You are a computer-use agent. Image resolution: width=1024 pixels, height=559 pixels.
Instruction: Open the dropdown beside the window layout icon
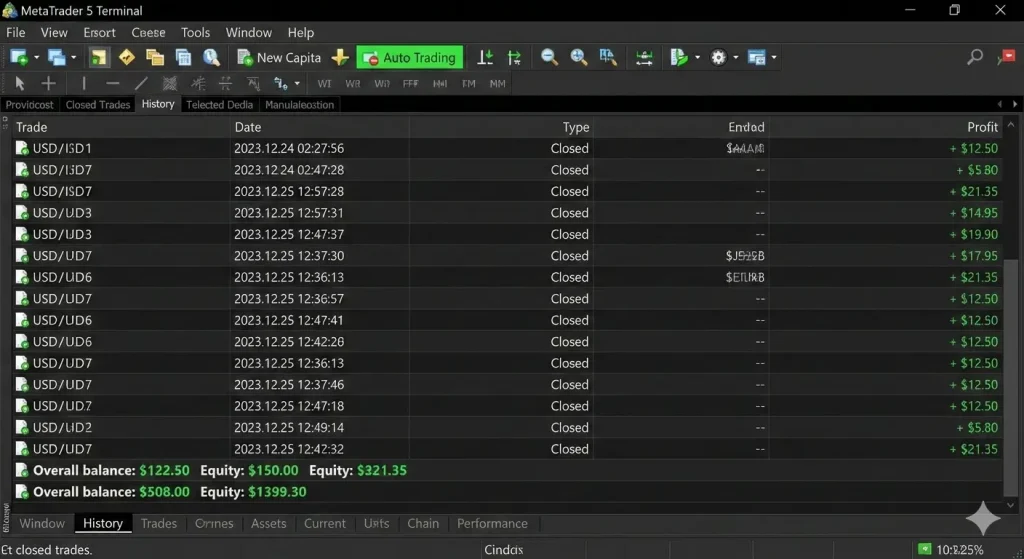774,57
